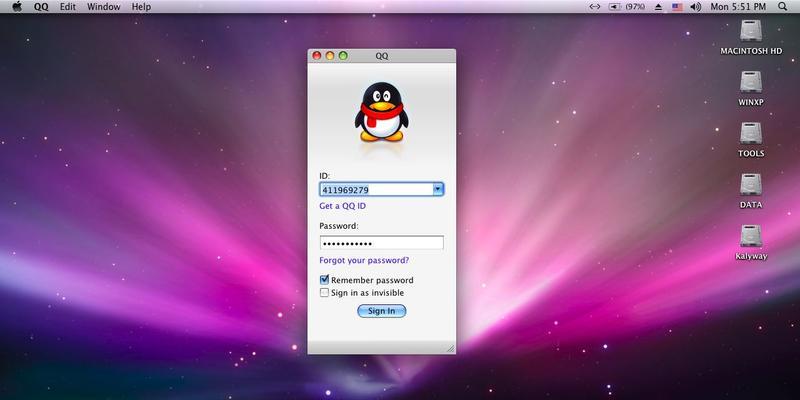Minimize the QQ window with yellow button

330,56
